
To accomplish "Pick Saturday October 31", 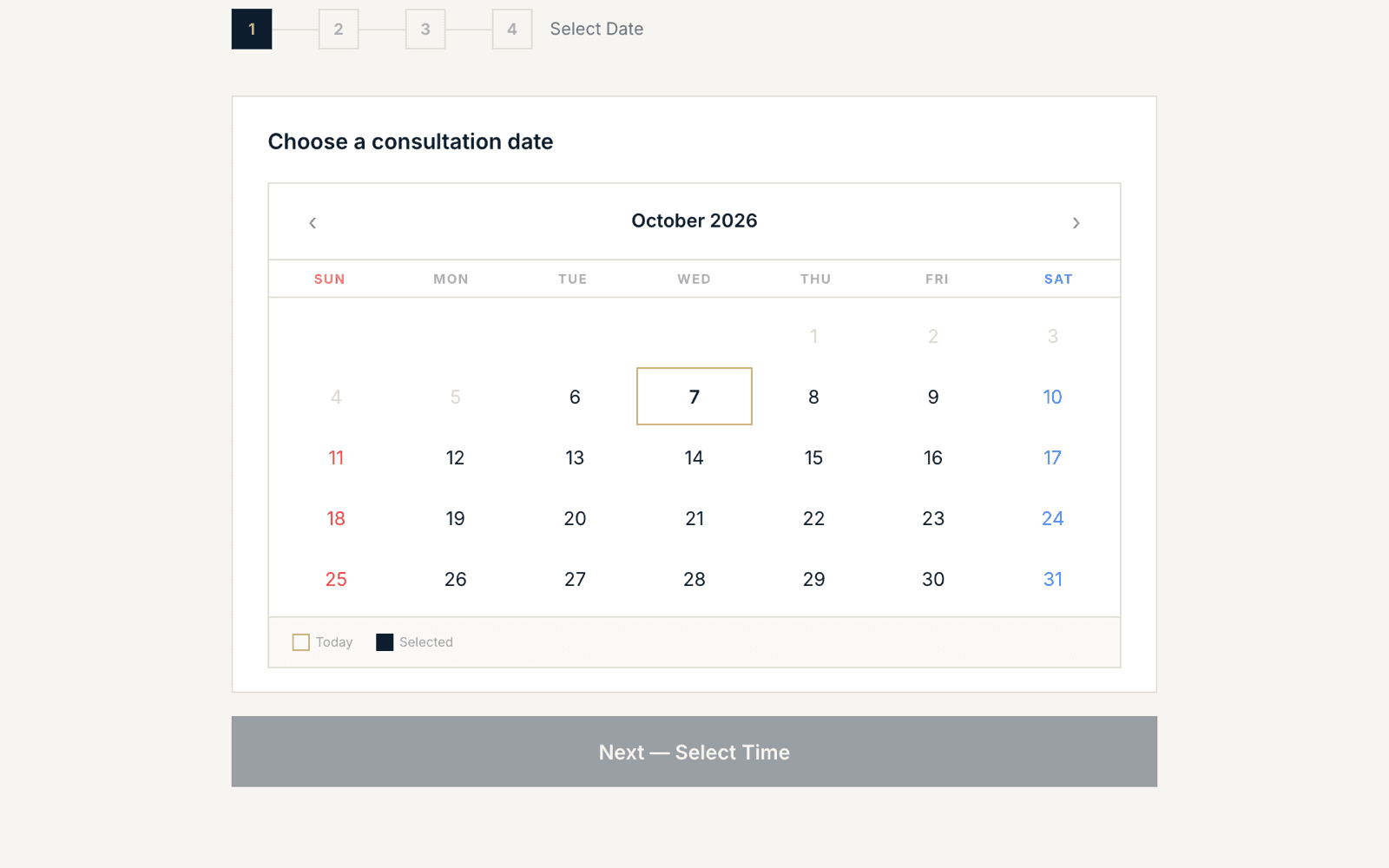I will [x=1052, y=579].
